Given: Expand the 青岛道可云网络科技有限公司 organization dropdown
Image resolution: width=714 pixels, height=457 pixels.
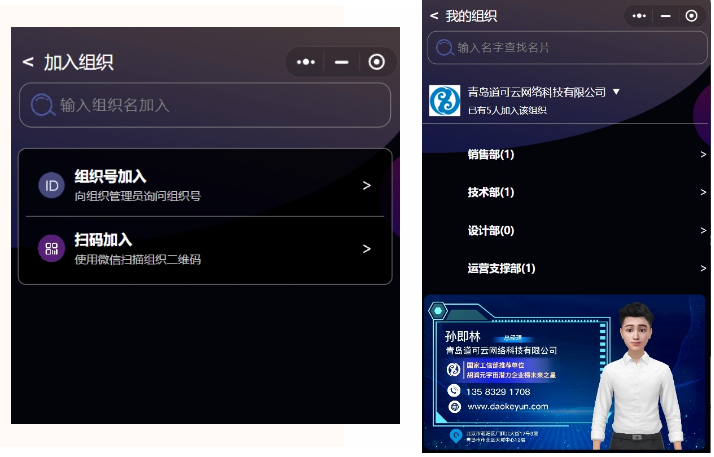Looking at the screenshot, I should [616, 92].
